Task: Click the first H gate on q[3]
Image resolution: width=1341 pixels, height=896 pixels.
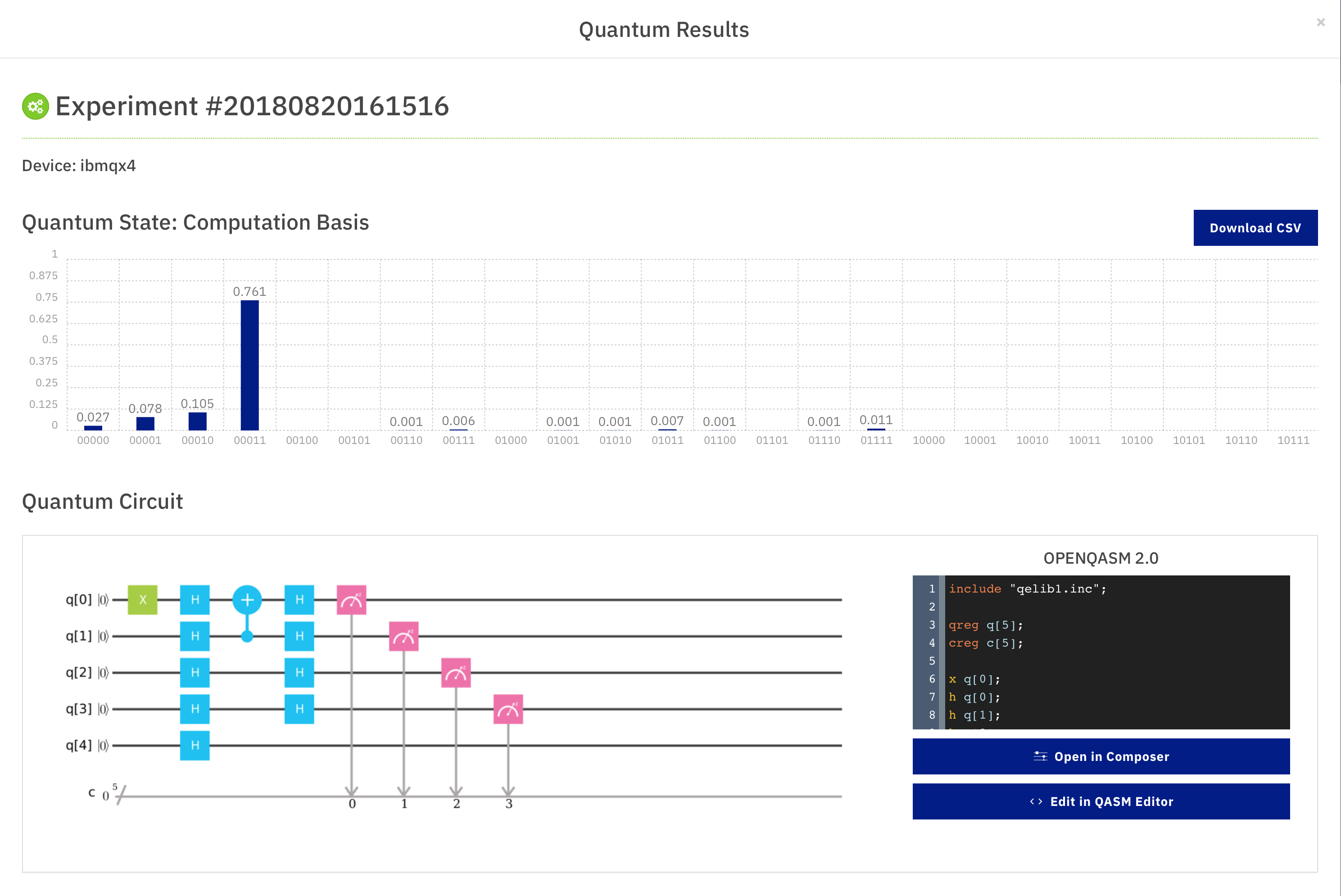Action: pos(195,709)
